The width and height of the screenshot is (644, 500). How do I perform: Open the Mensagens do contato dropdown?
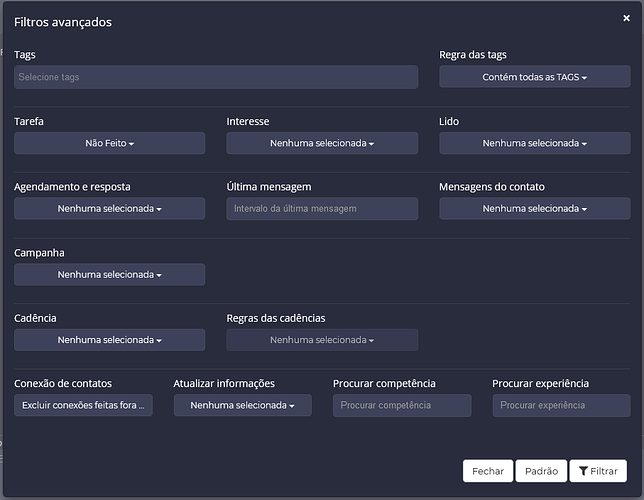(x=534, y=208)
